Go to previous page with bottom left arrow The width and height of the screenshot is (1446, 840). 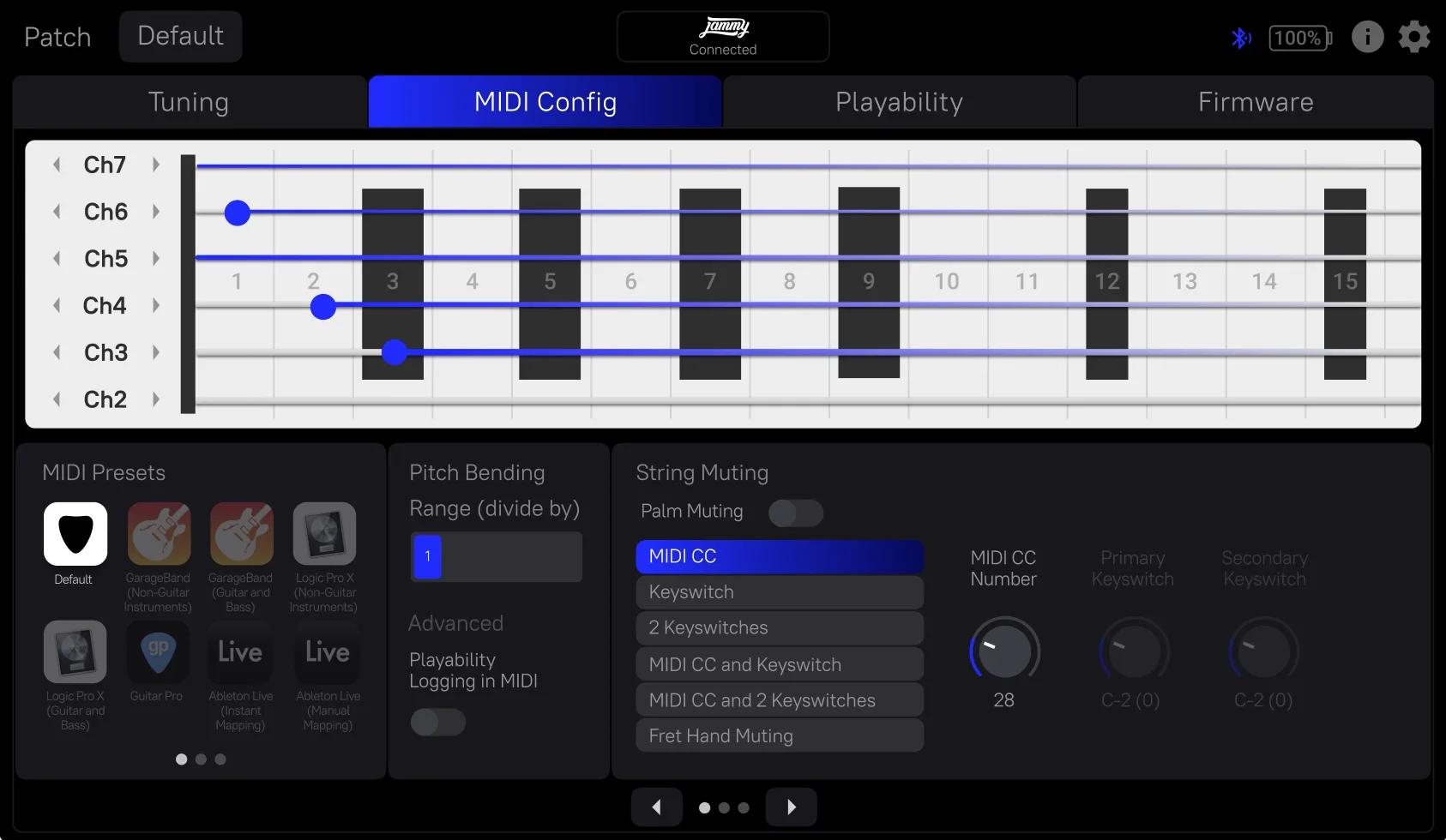coord(657,807)
